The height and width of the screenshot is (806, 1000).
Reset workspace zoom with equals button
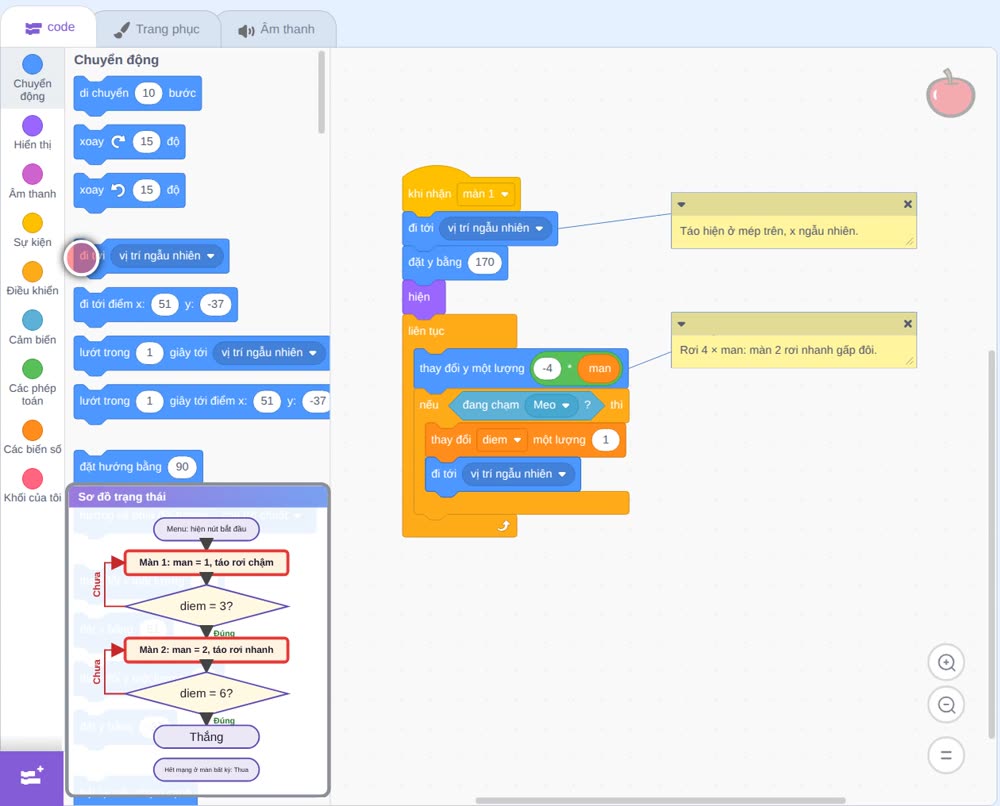tap(946, 756)
